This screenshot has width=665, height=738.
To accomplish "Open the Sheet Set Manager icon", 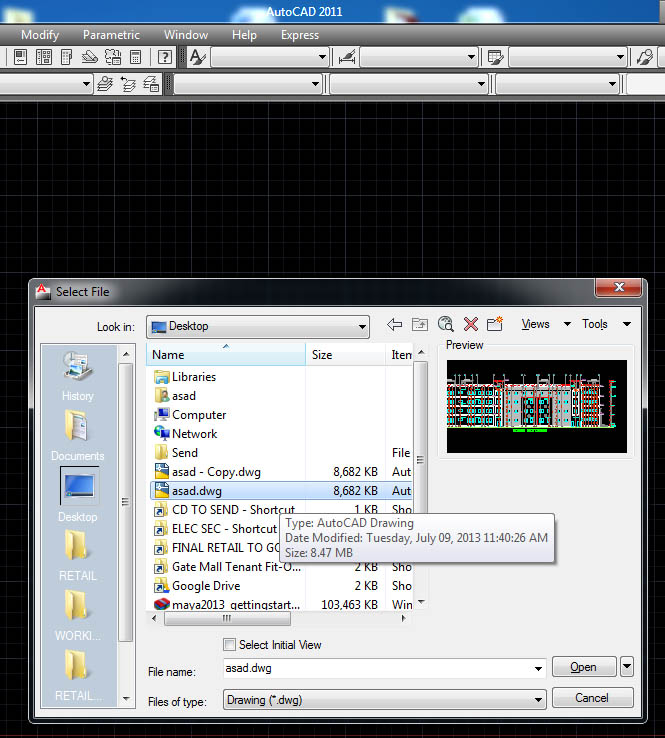I will [89, 57].
